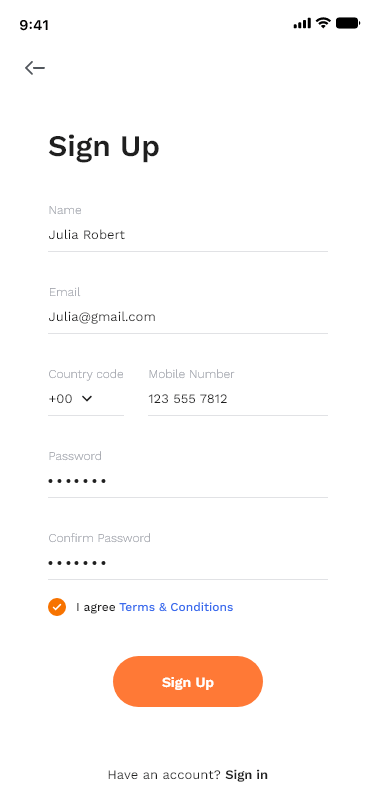Tap the 9:41 clock in status bar
The height and width of the screenshot is (812, 375).
(x=34, y=25)
